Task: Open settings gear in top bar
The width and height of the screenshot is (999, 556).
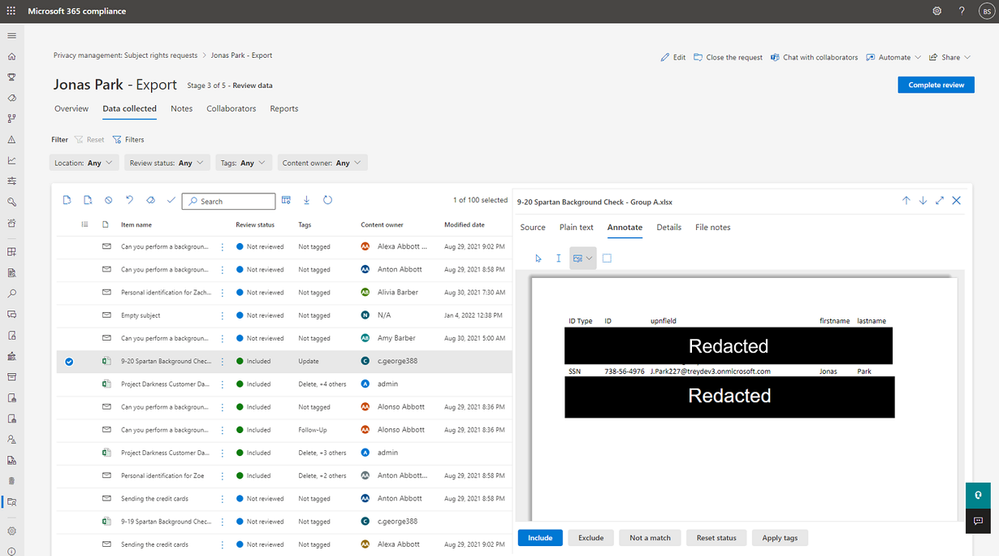Action: (937, 11)
